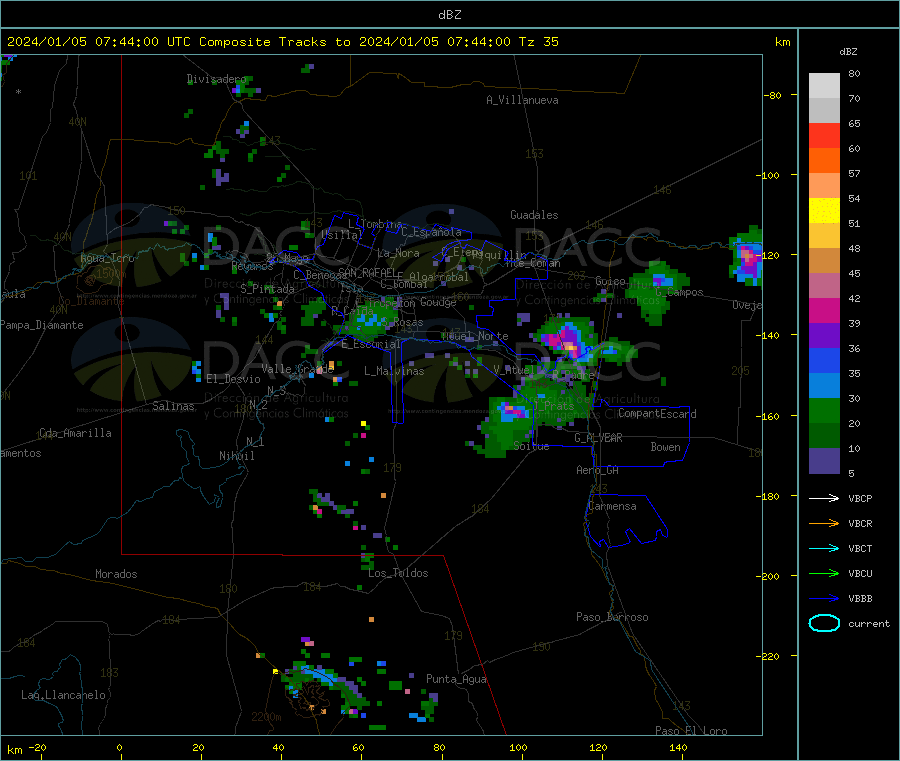Click the Paso_El_Loro map label
Viewport: 900px width, 761px height.
click(691, 731)
